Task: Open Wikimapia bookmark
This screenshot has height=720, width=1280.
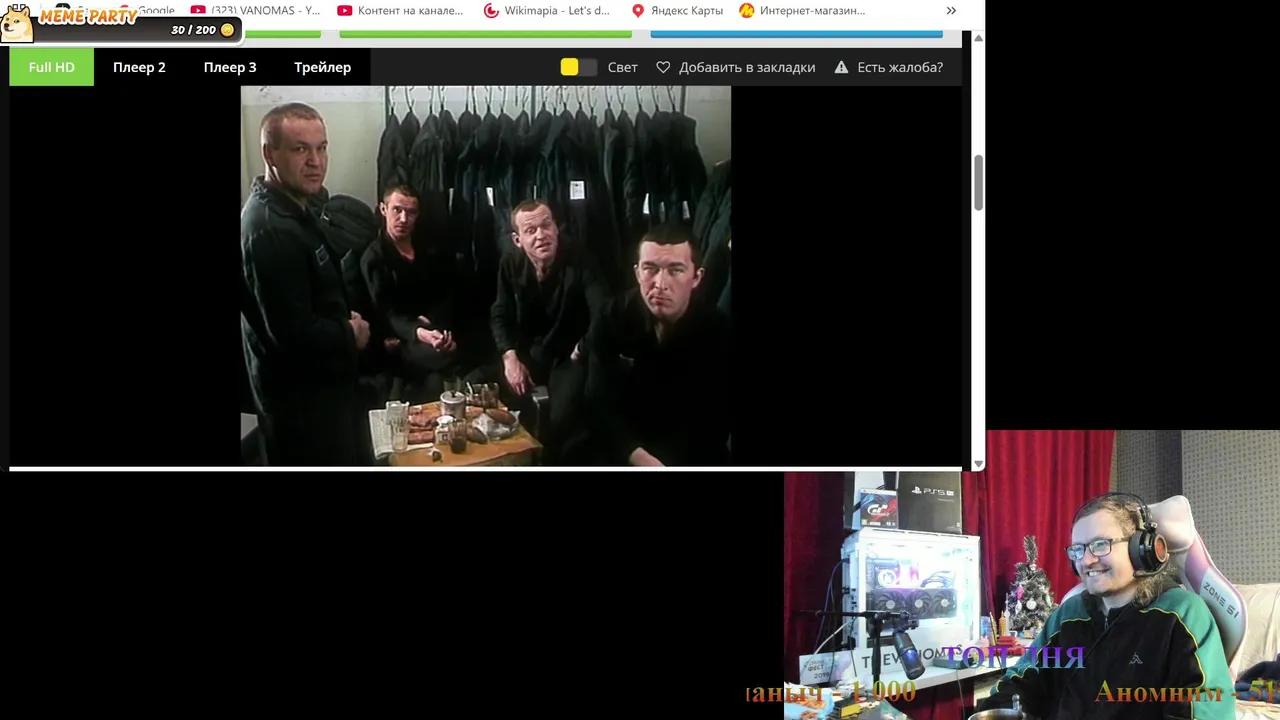Action: (x=547, y=10)
